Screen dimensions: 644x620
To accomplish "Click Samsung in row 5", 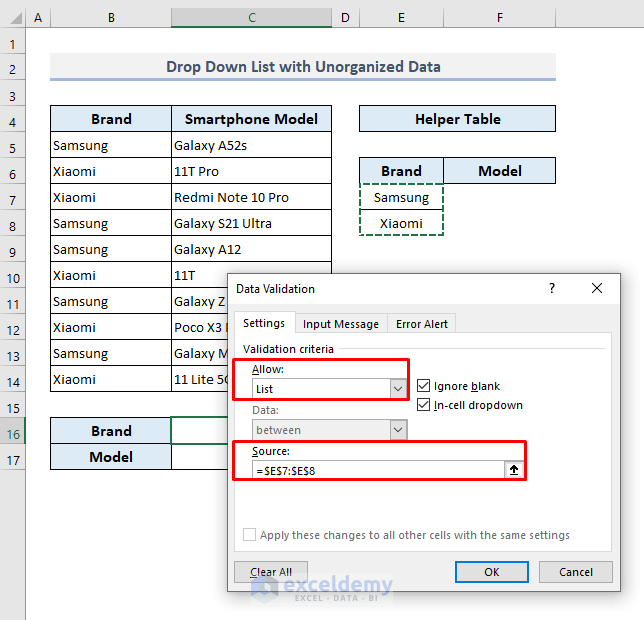I will coord(111,145).
